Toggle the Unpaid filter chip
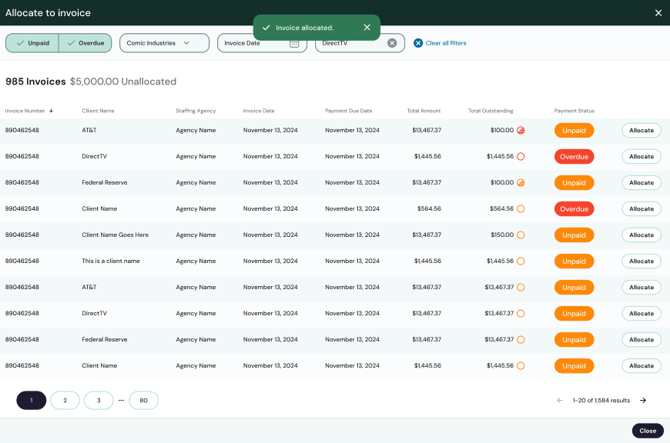 (x=32, y=43)
